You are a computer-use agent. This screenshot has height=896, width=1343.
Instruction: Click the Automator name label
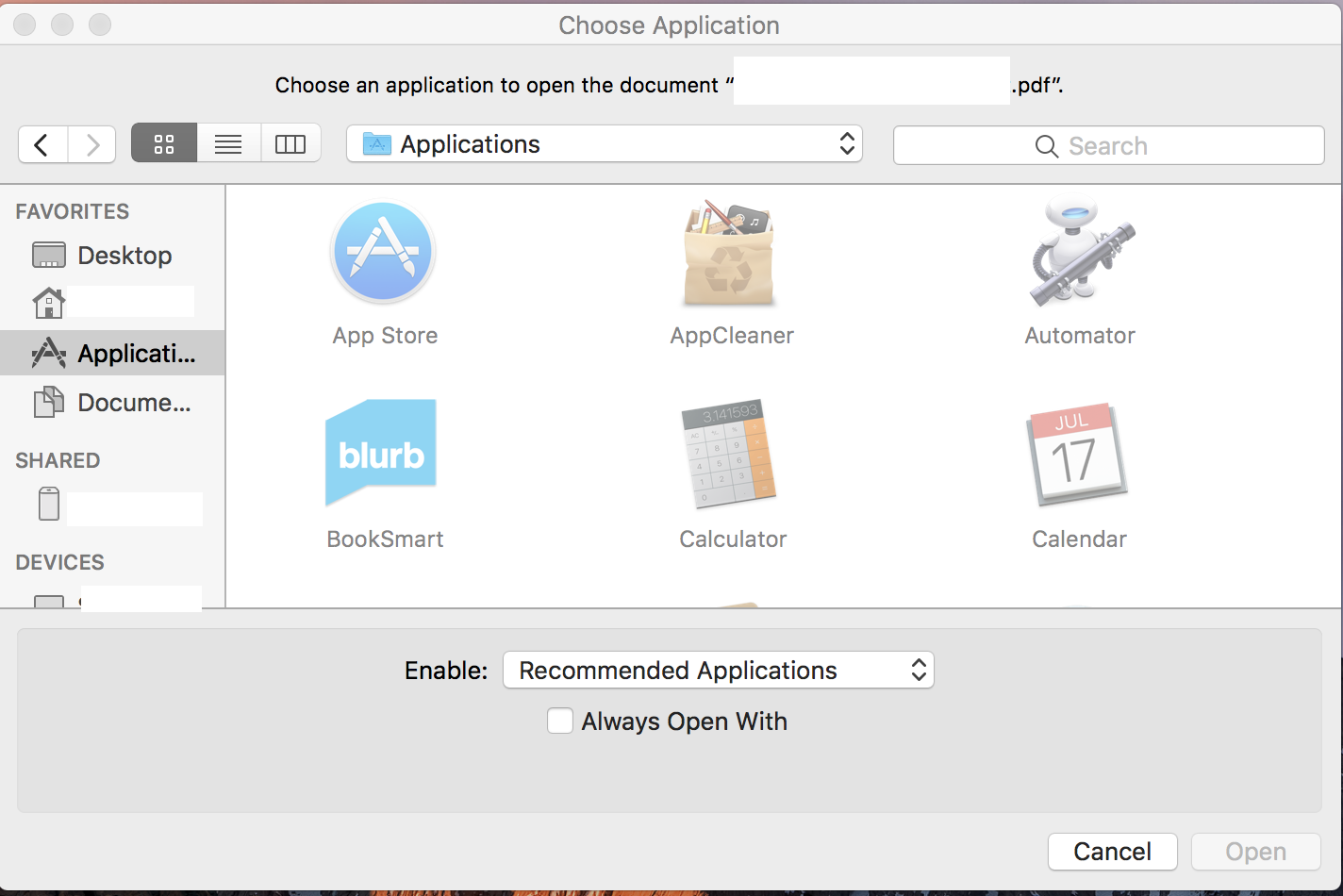[1080, 336]
